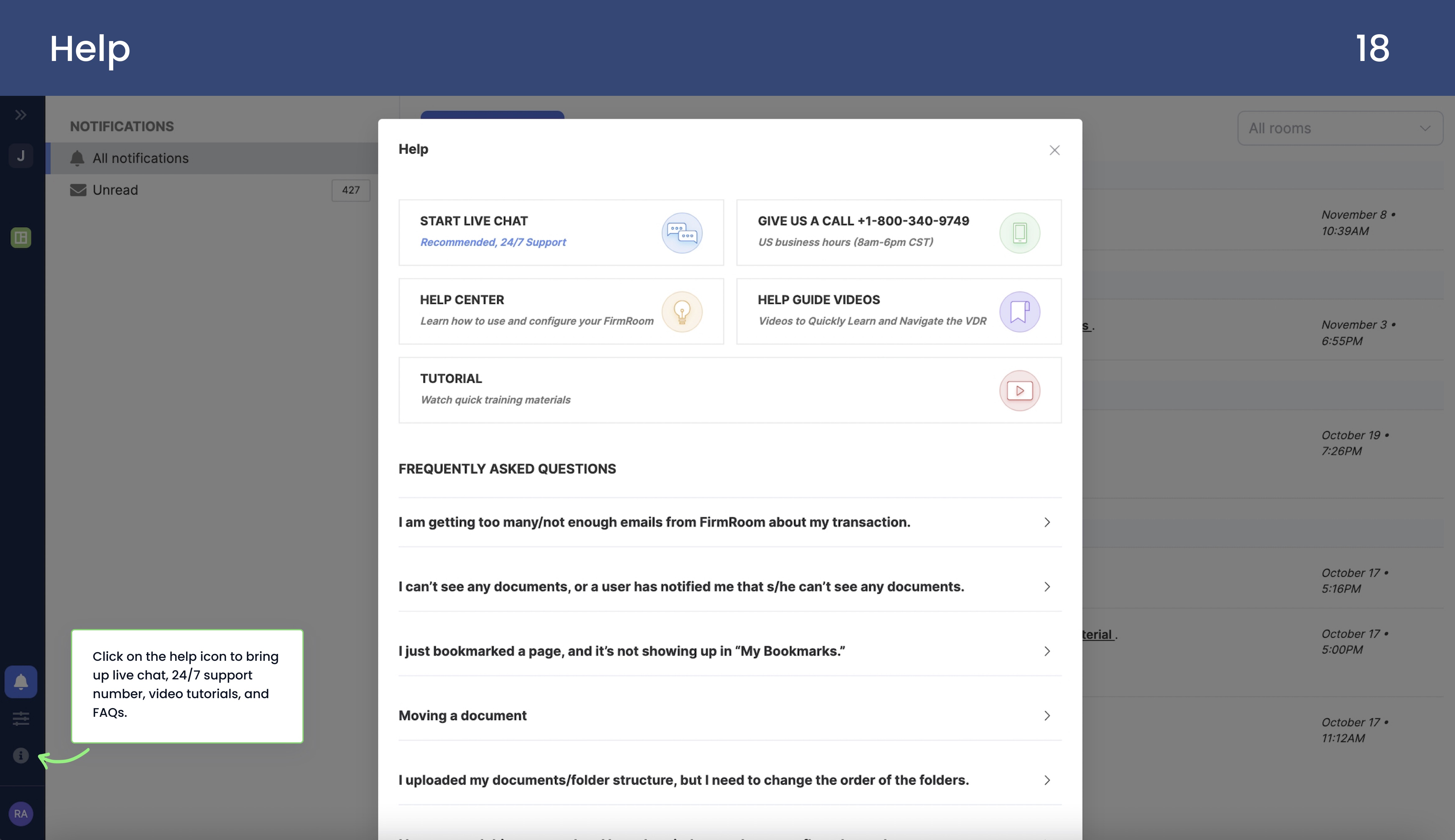This screenshot has width=1455, height=840.
Task: Expand FAQ about too many emails
Action: [730, 522]
